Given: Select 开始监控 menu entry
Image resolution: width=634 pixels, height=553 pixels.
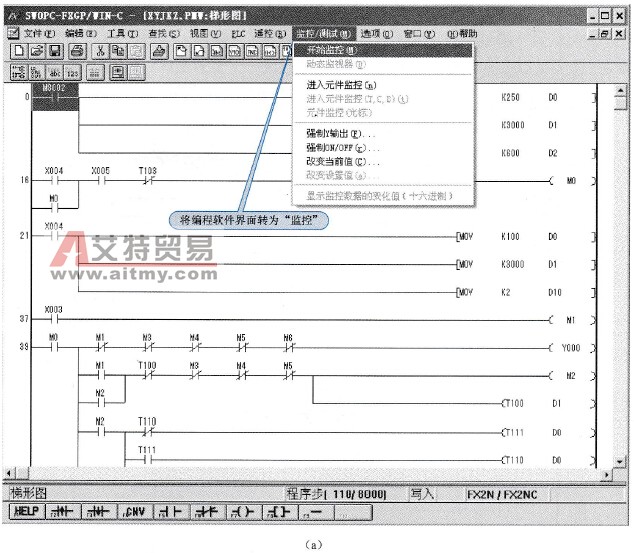Looking at the screenshot, I should coord(383,50).
